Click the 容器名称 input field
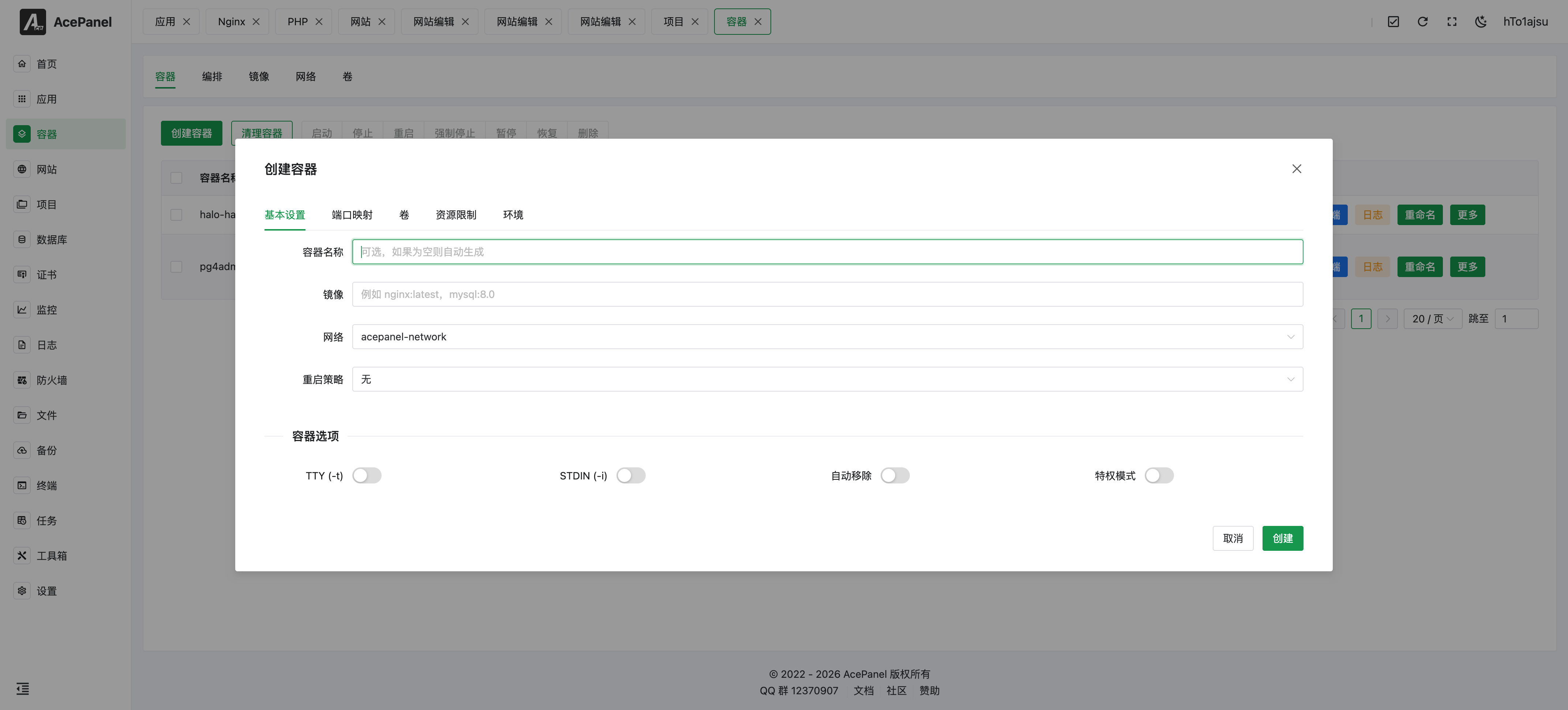 (827, 251)
